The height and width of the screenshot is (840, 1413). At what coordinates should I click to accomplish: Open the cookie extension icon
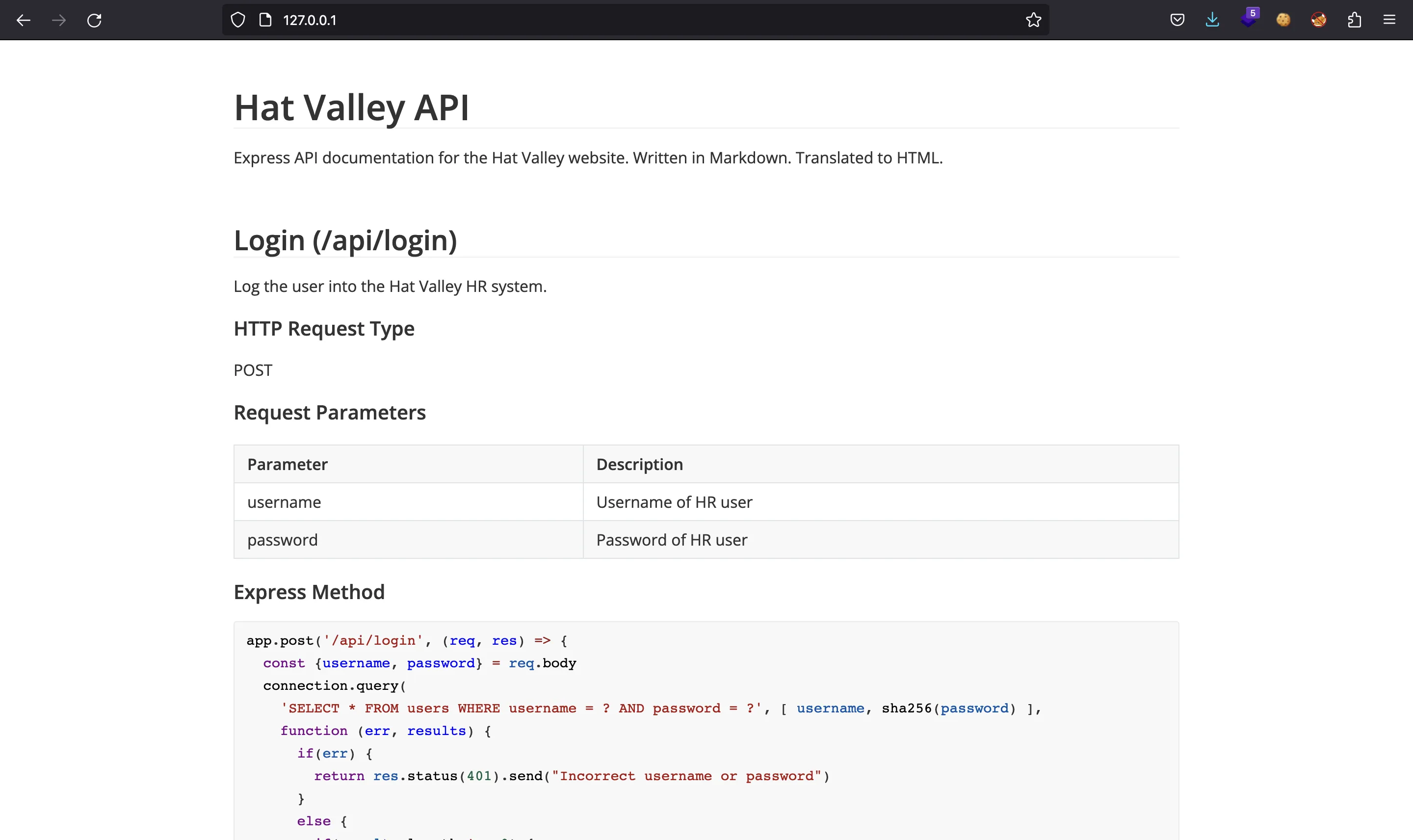click(1283, 21)
